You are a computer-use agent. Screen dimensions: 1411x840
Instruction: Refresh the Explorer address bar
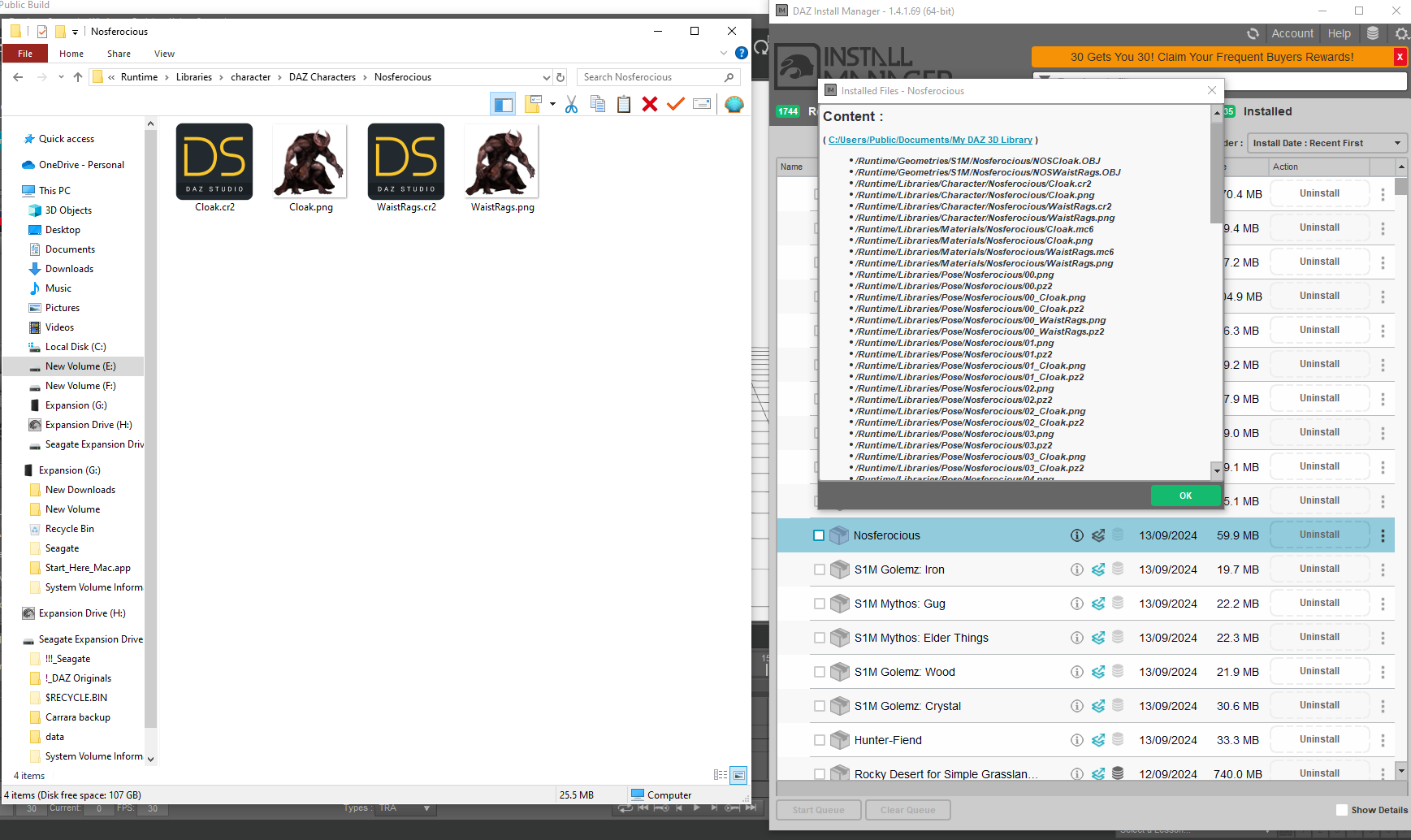561,77
